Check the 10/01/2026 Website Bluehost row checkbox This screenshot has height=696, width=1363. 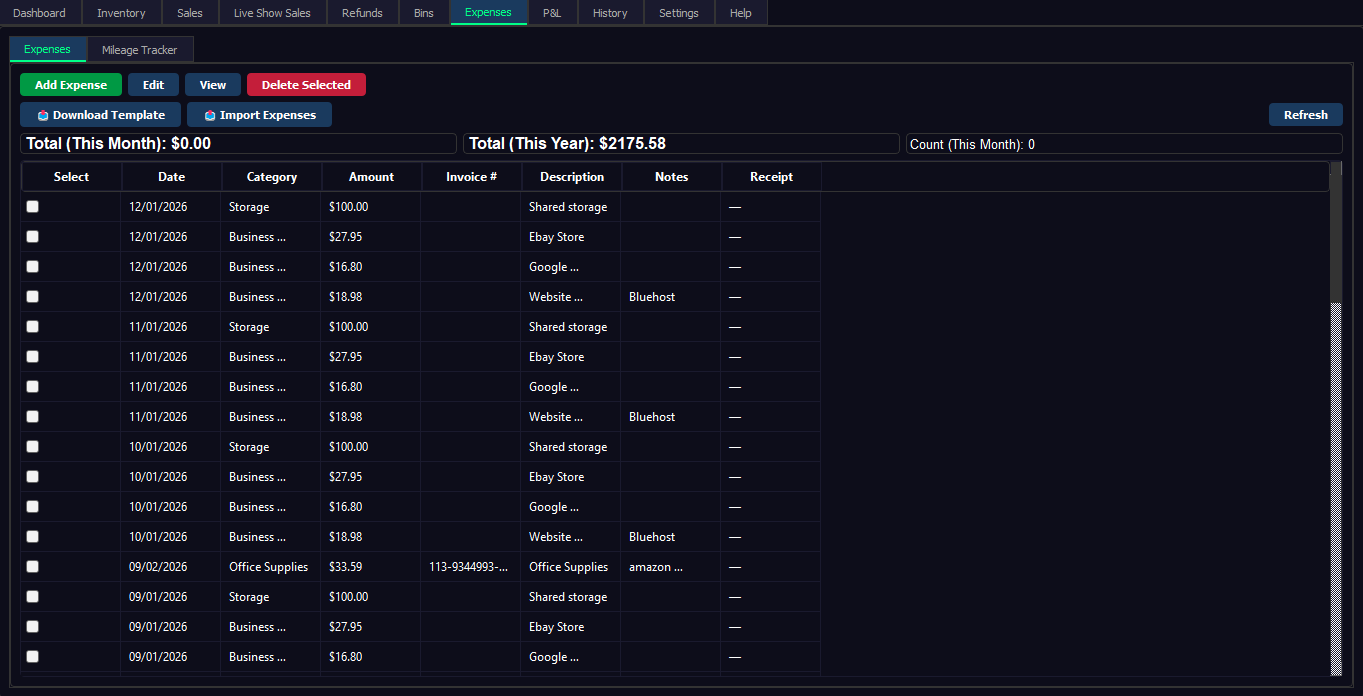[x=33, y=536]
